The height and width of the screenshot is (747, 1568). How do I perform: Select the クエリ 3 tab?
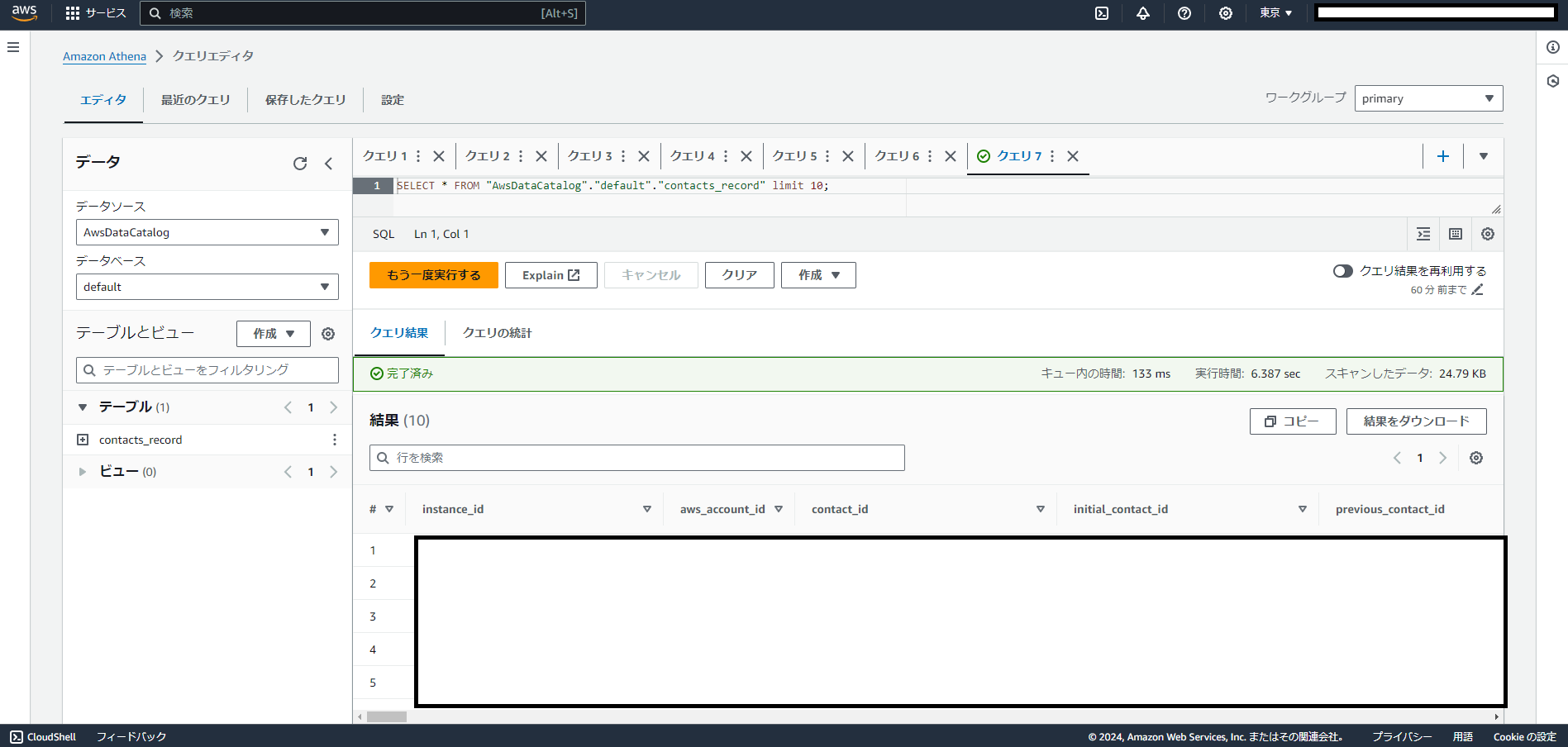click(590, 156)
